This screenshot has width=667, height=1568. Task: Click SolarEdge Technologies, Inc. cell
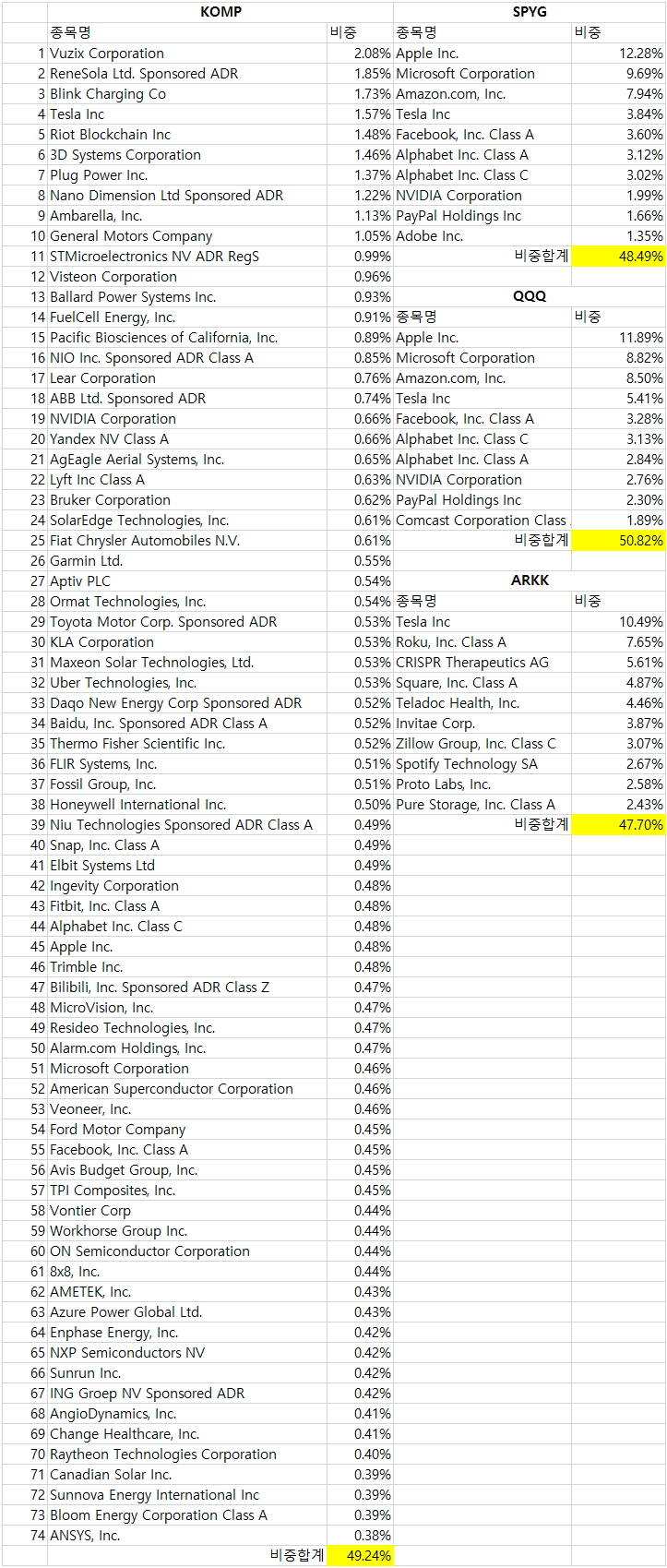(x=187, y=521)
